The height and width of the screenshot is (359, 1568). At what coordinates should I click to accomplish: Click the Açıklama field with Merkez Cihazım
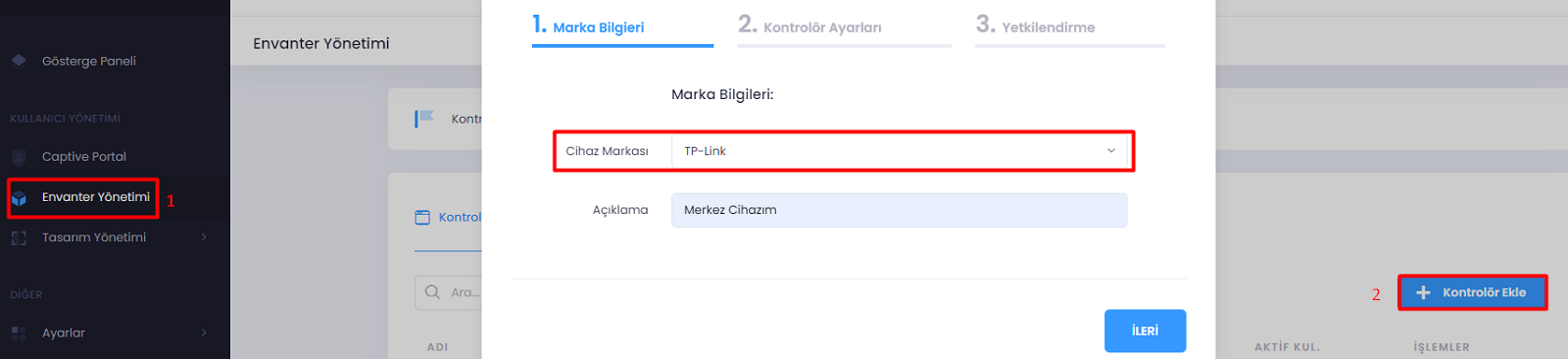point(899,210)
